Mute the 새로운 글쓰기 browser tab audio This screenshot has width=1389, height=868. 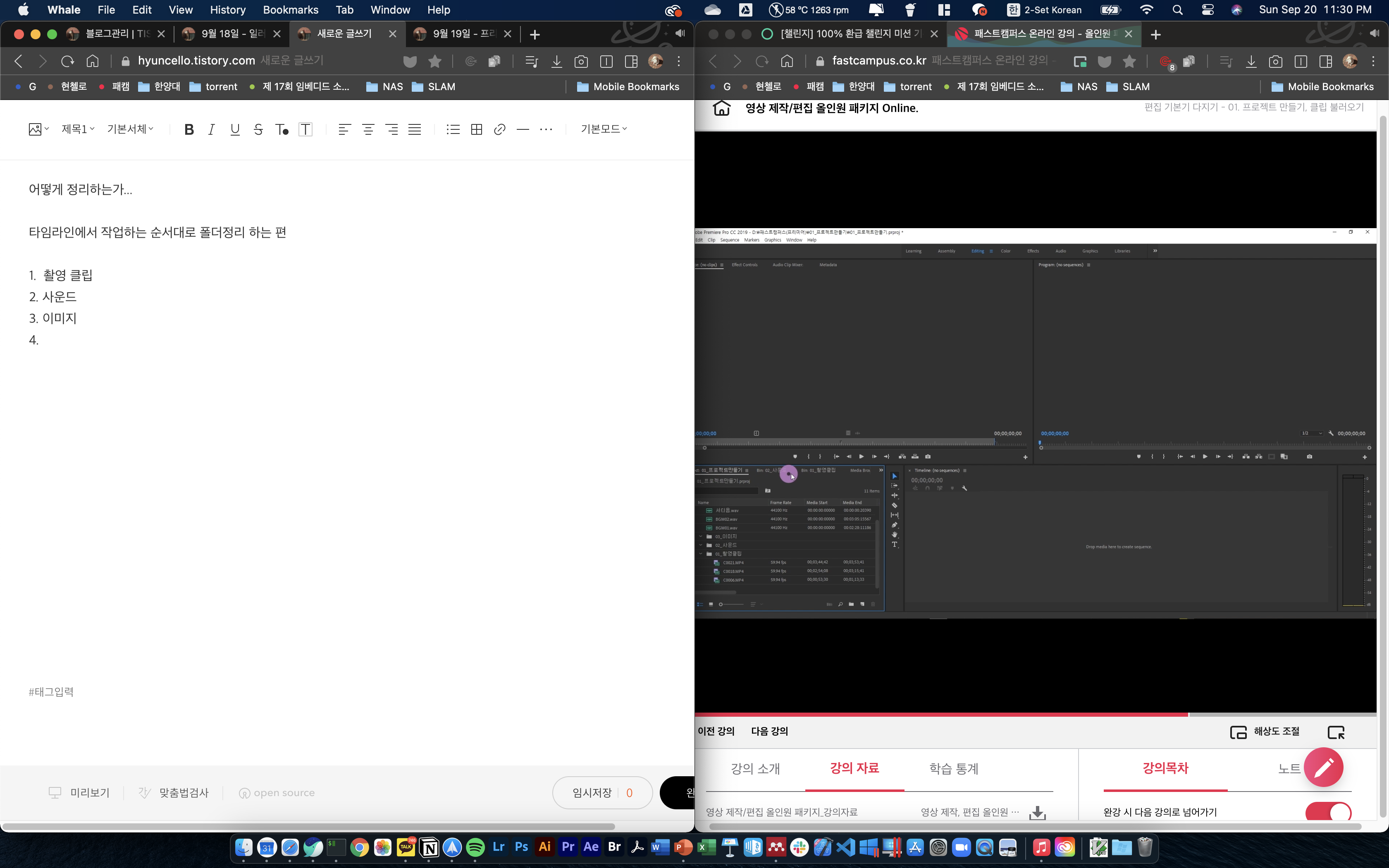click(x=680, y=33)
